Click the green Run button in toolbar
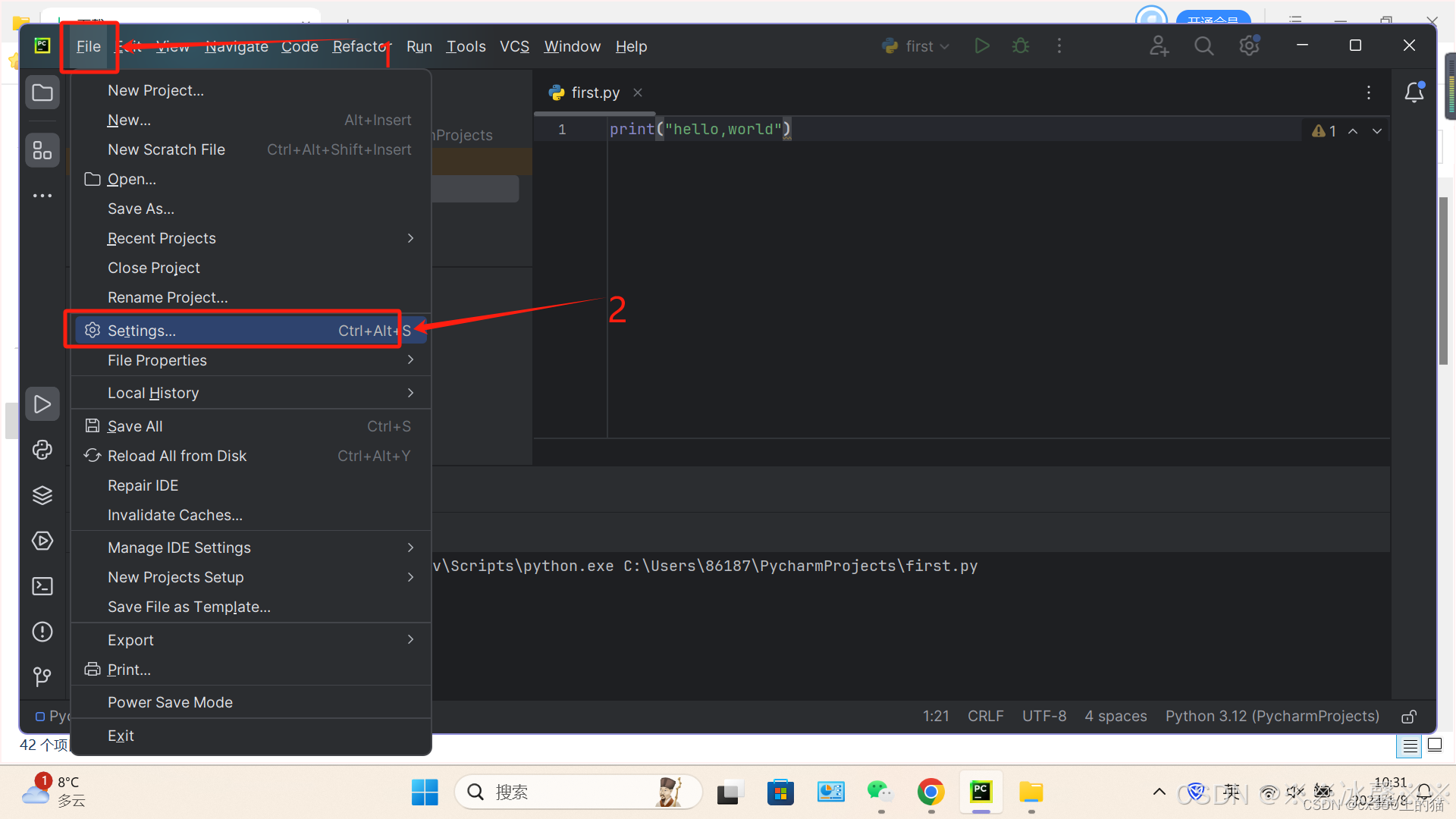This screenshot has height=819, width=1456. pos(982,46)
